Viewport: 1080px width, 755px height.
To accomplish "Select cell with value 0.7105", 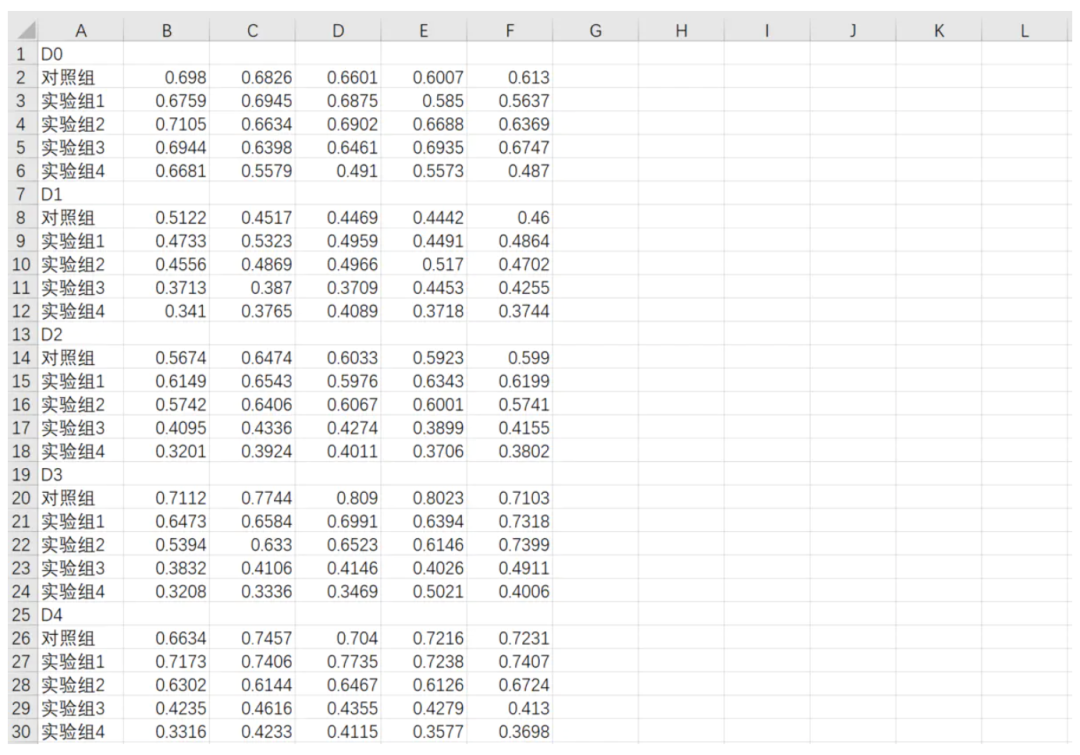I will click(167, 124).
